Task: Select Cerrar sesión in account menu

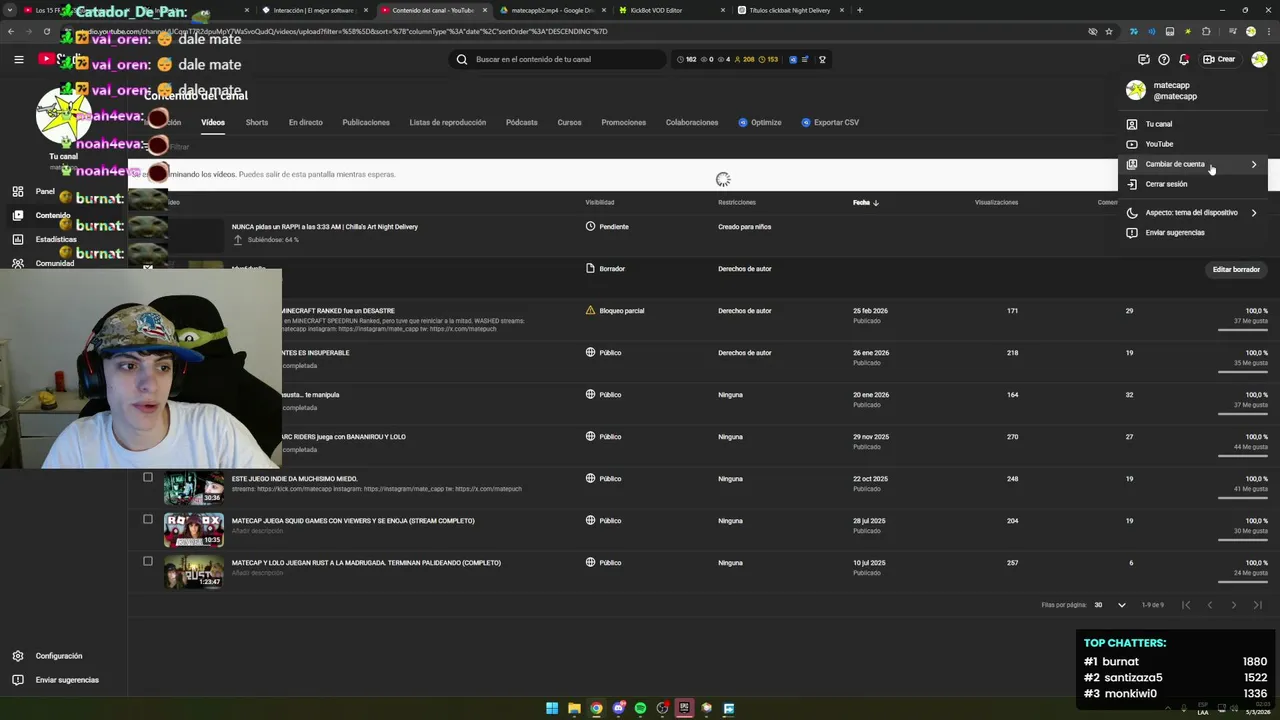Action: tap(1192, 184)
